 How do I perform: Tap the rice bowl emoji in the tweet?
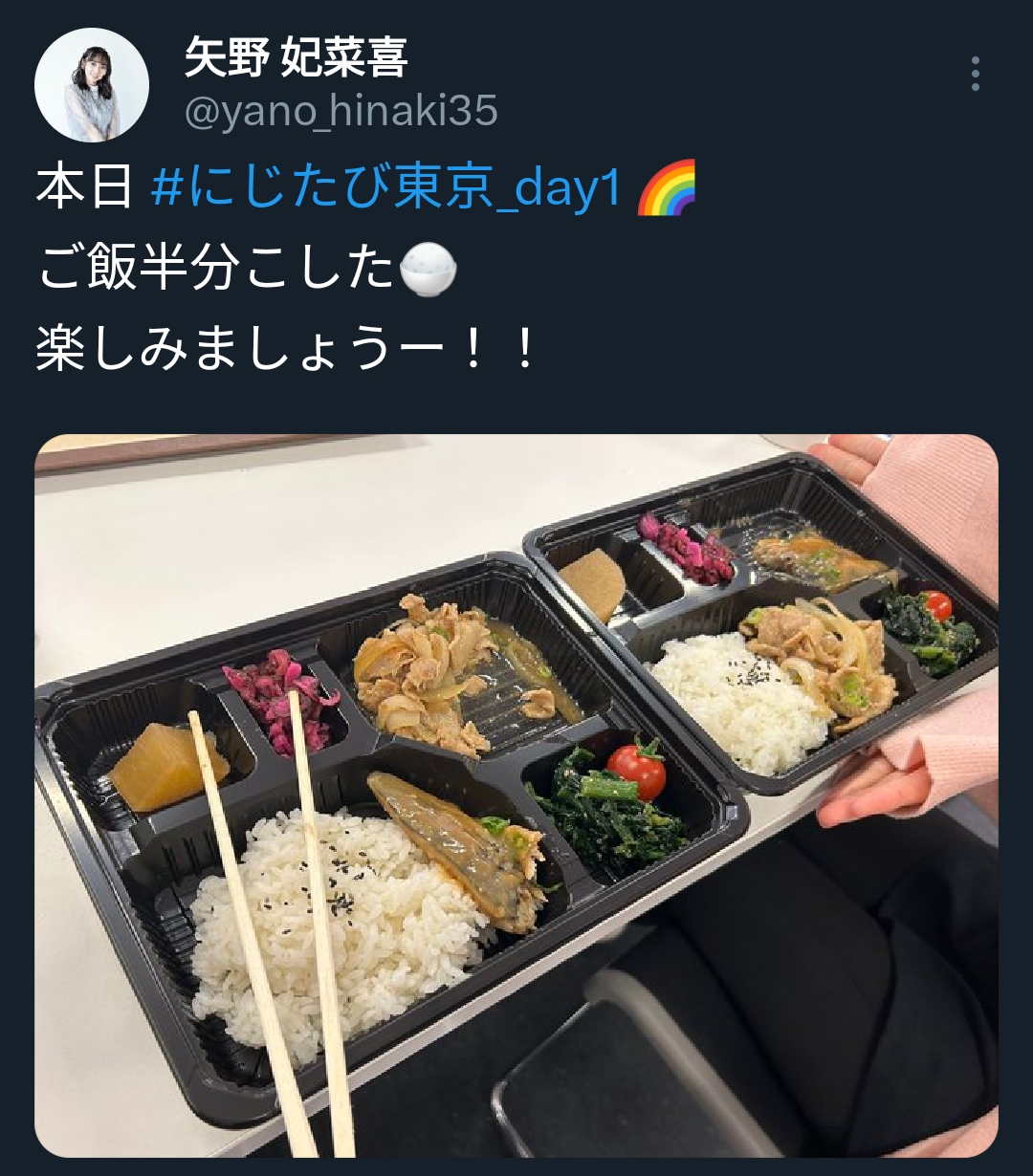[x=428, y=270]
